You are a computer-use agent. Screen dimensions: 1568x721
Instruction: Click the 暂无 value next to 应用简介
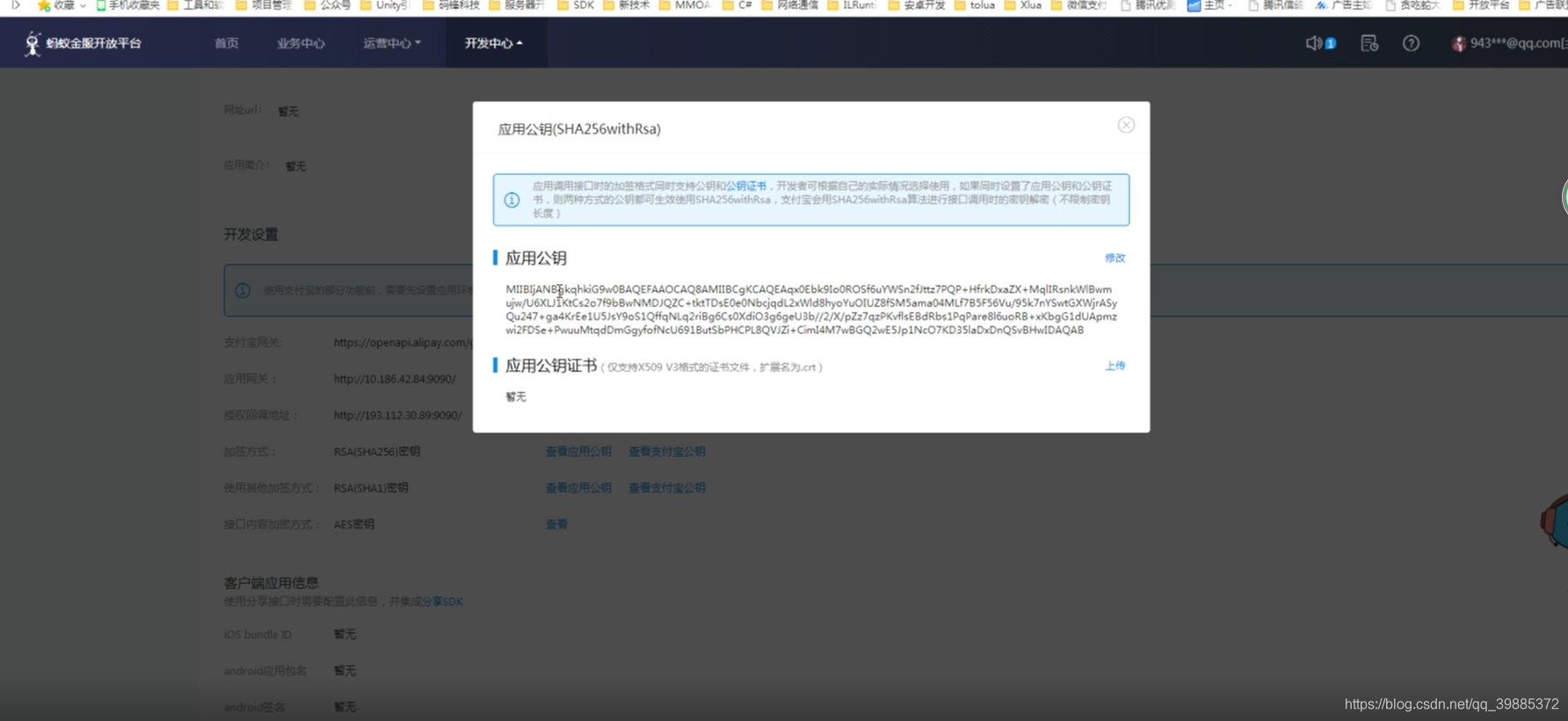[x=295, y=165]
